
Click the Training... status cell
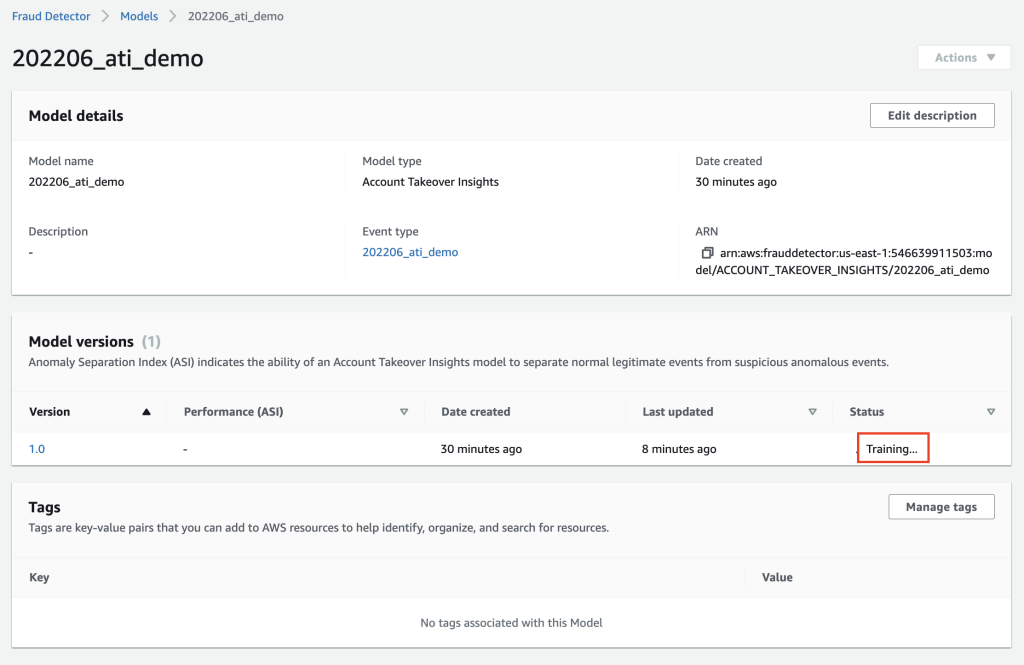(892, 449)
